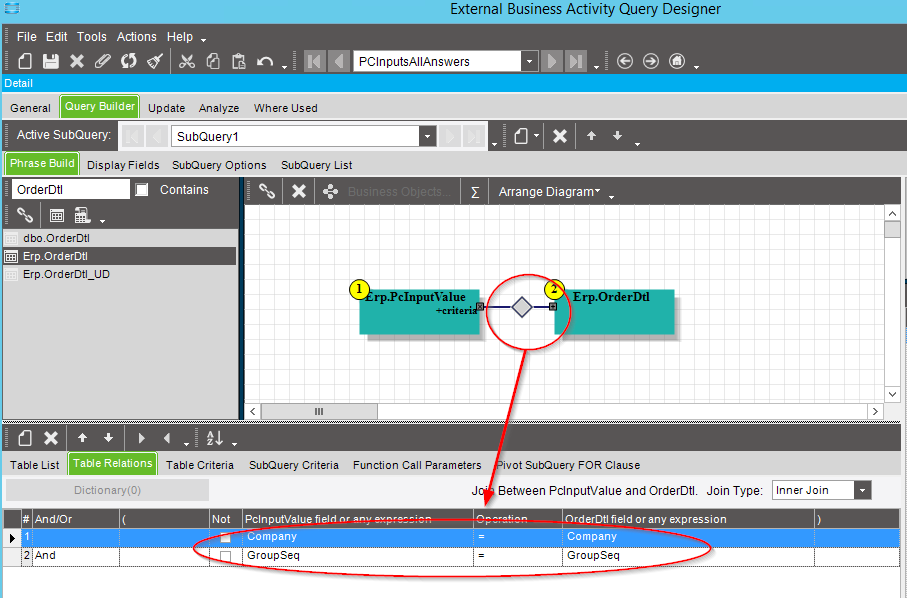907x598 pixels.
Task: Check the Not box for Company row
Action: (x=225, y=537)
